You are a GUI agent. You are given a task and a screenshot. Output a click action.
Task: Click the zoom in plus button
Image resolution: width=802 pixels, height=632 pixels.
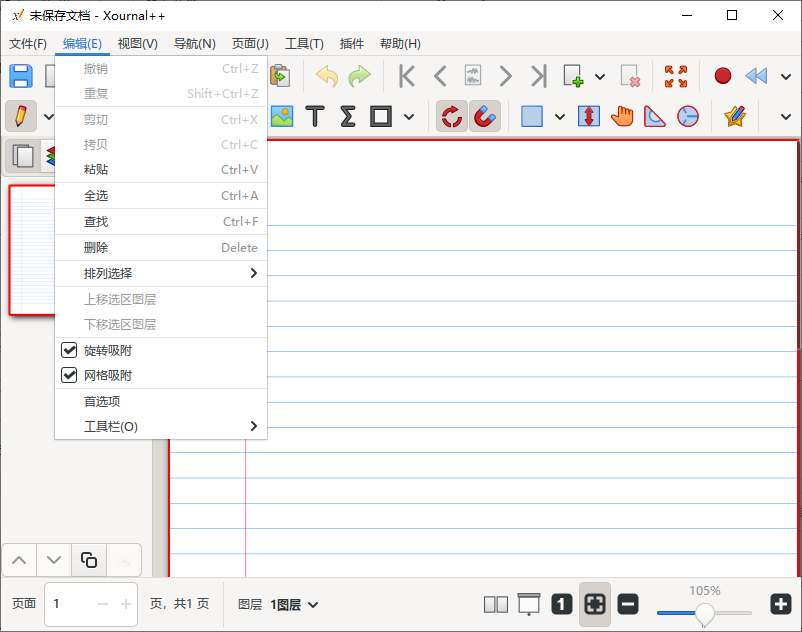pyautogui.click(x=781, y=604)
